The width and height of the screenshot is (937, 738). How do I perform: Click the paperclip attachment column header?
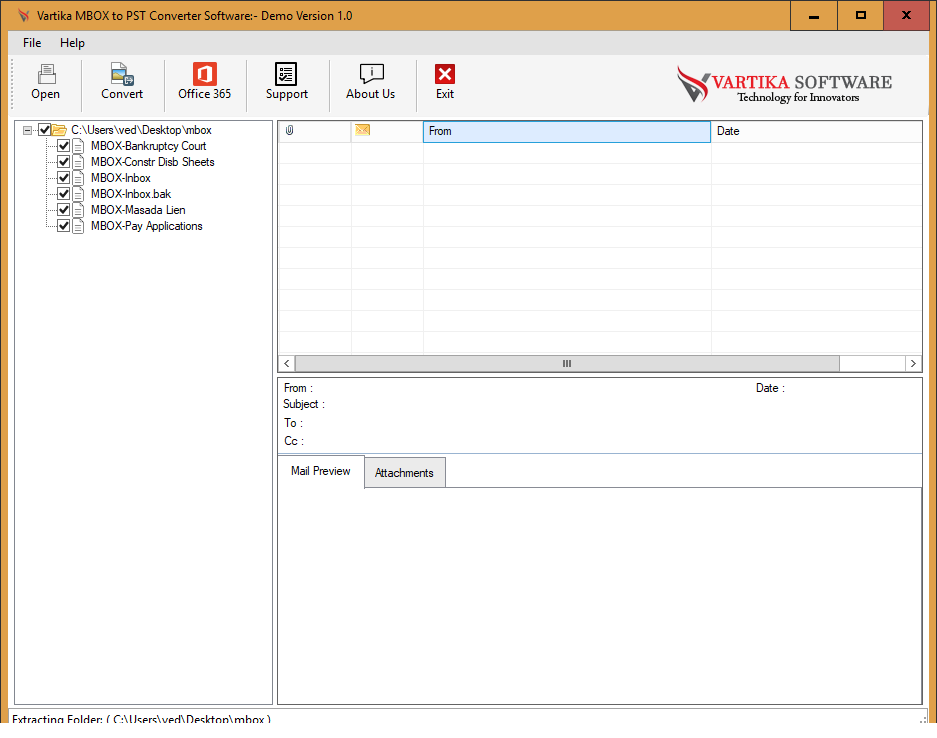(290, 130)
